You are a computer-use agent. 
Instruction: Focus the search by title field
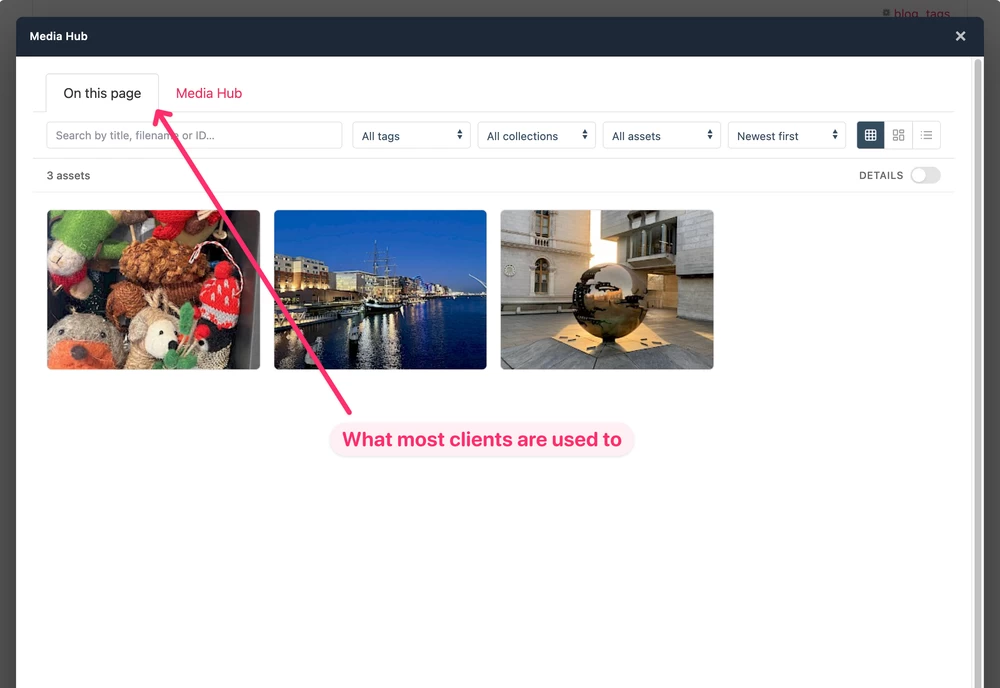[194, 136]
